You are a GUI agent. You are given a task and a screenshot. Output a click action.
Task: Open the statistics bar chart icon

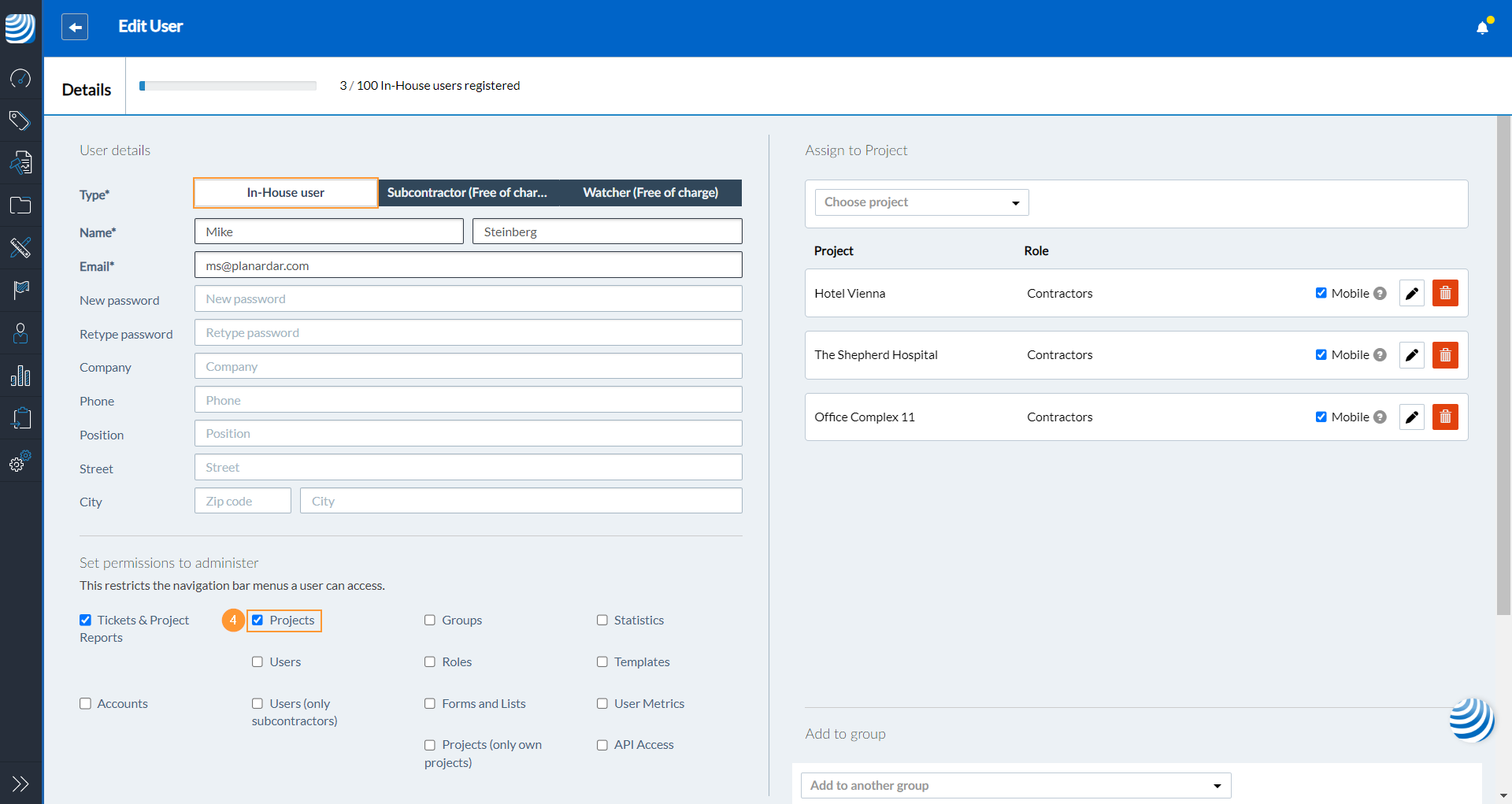click(x=20, y=376)
